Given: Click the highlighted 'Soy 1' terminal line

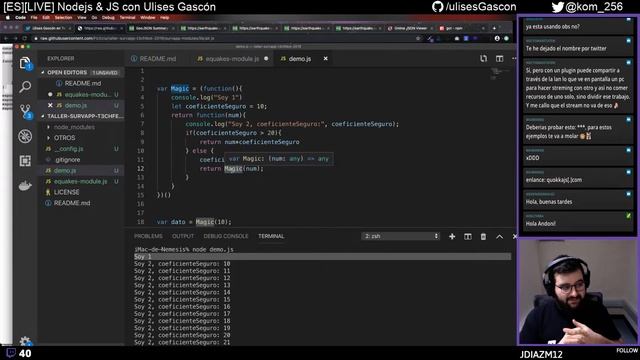Looking at the screenshot, I should [322, 257].
